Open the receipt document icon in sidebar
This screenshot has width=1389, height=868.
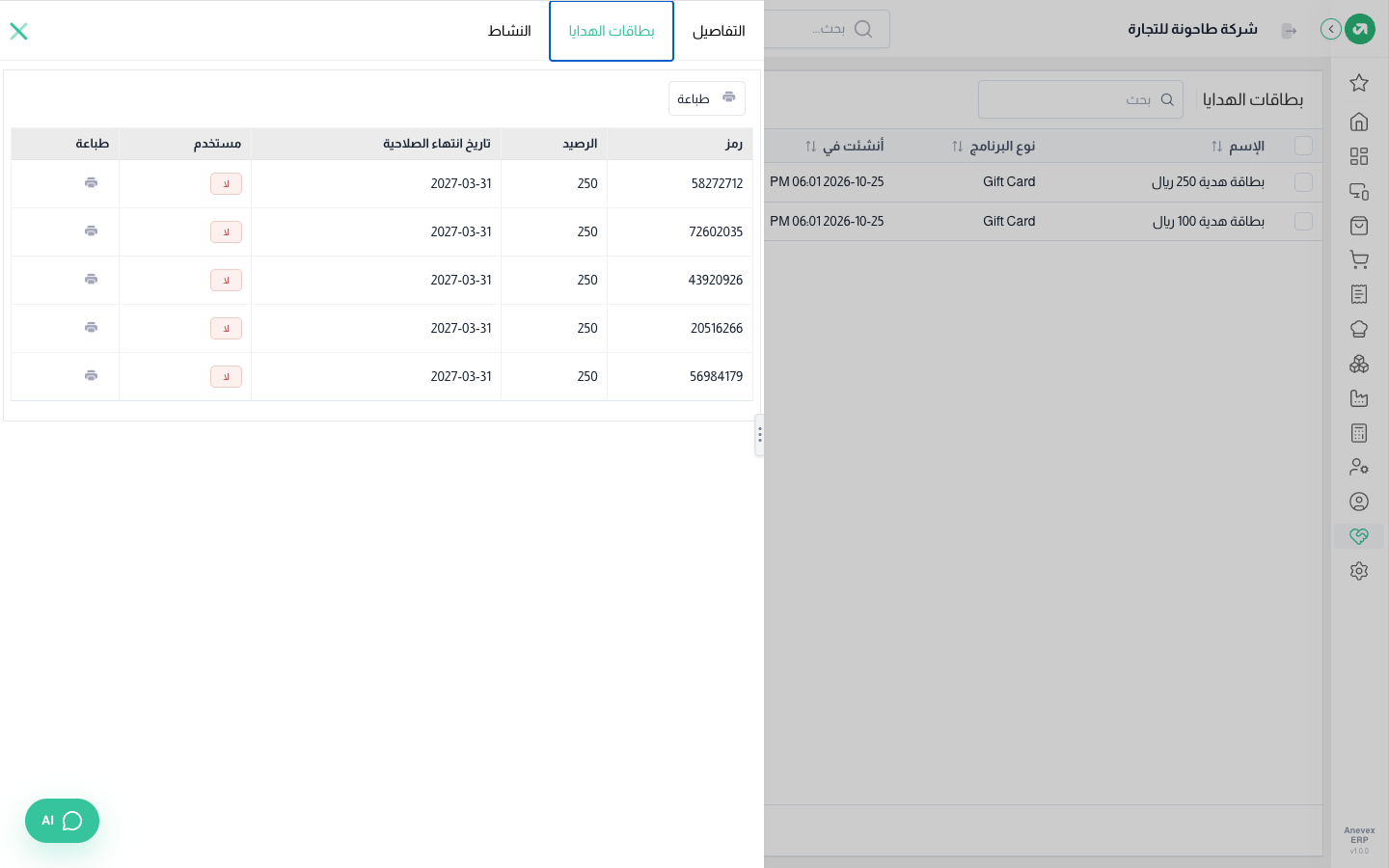pos(1359,294)
